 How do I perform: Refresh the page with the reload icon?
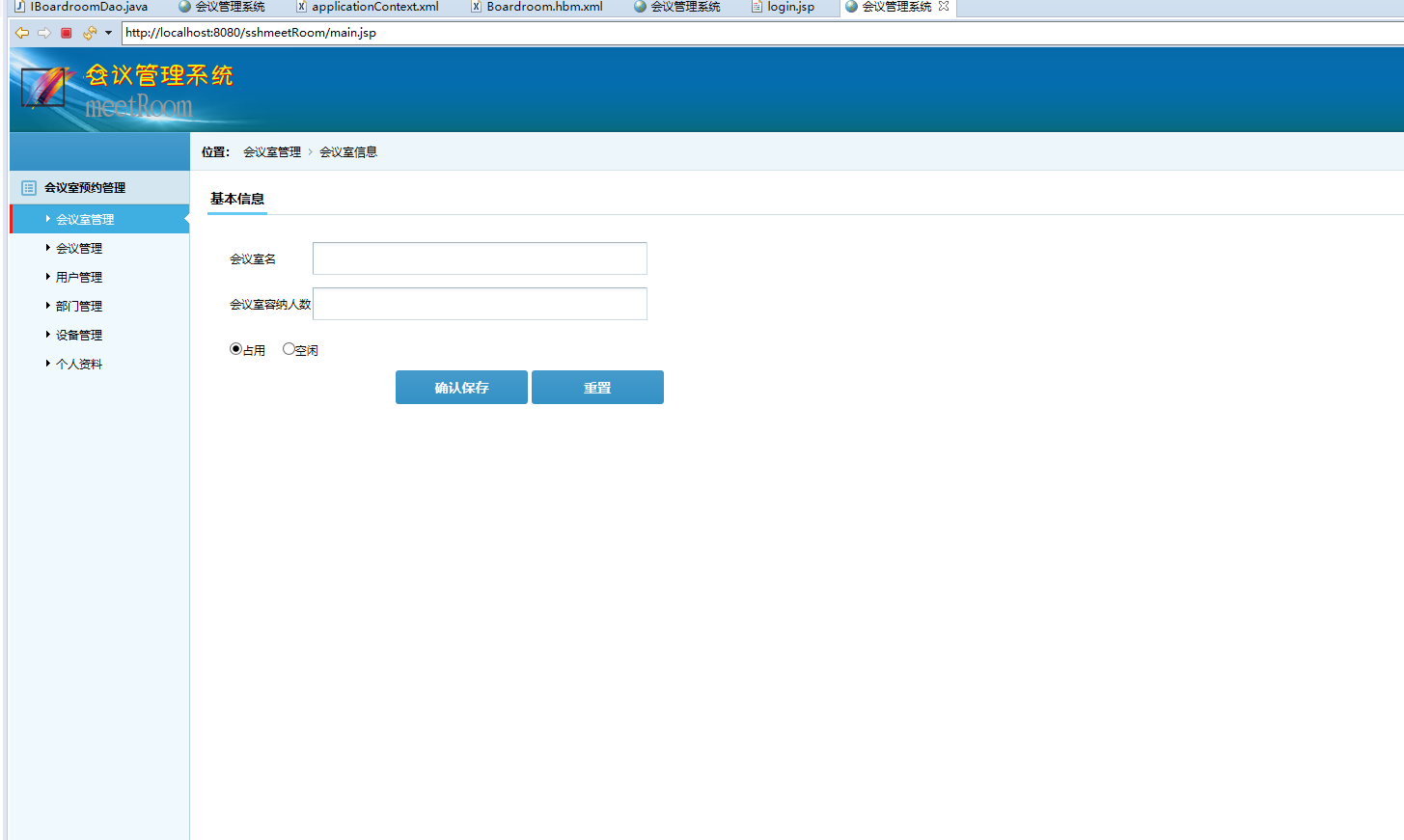tap(90, 33)
